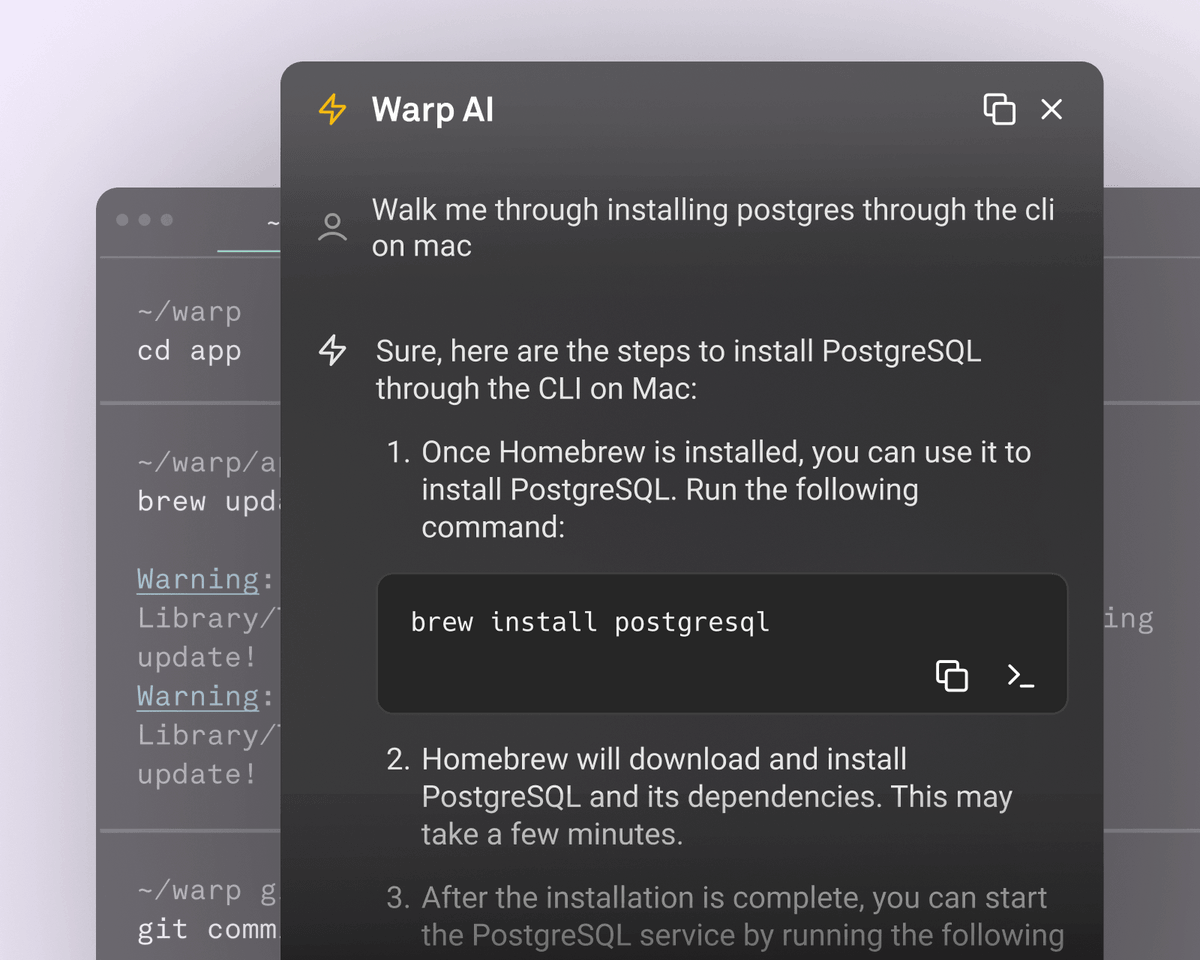Click the copy conversation icon in the header
The width and height of the screenshot is (1200, 960).
tap(999, 110)
